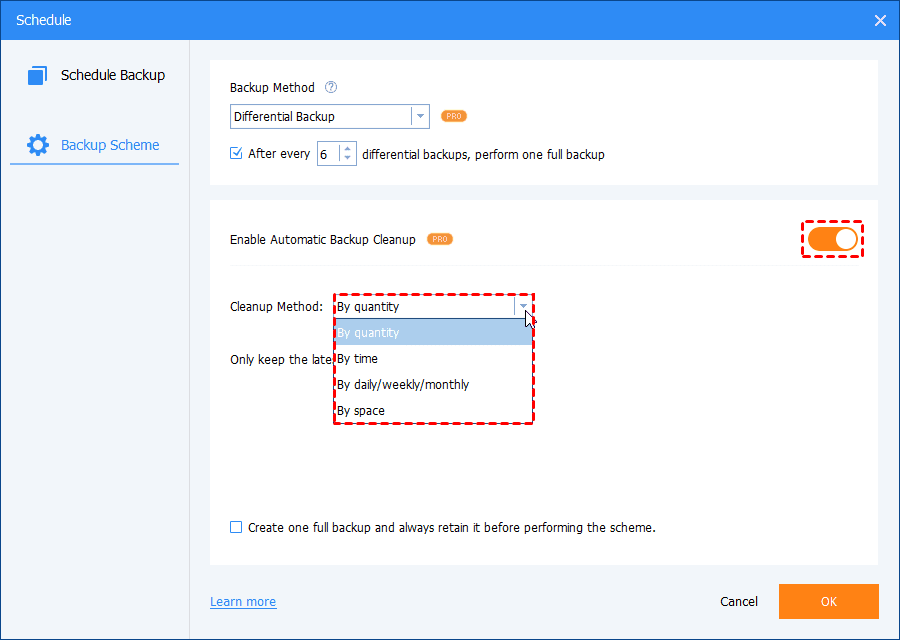Screen dimensions: 900x640
Task: Click the PRO badge beside Differential Backup
Action: 454,116
